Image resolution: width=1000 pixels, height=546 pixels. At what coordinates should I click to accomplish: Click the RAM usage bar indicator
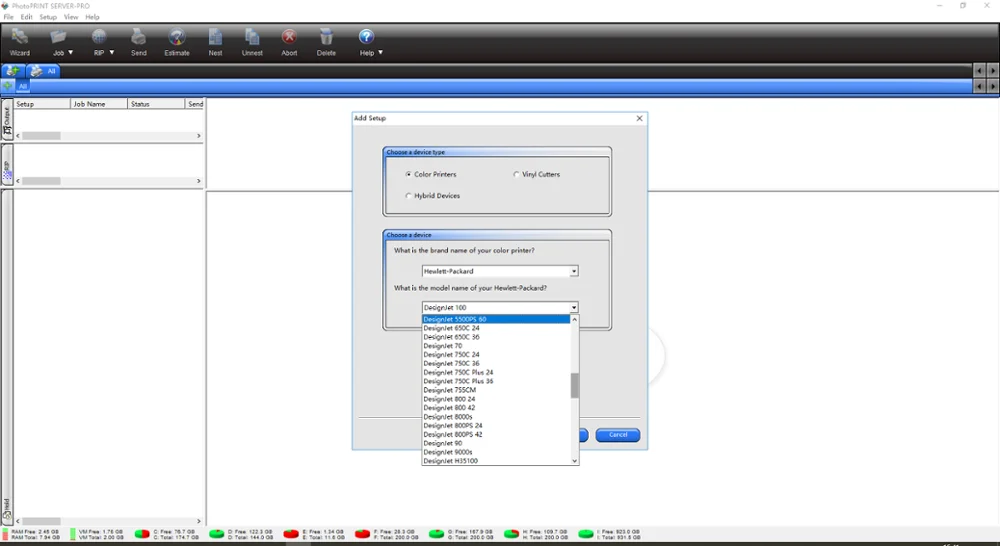coord(5,534)
